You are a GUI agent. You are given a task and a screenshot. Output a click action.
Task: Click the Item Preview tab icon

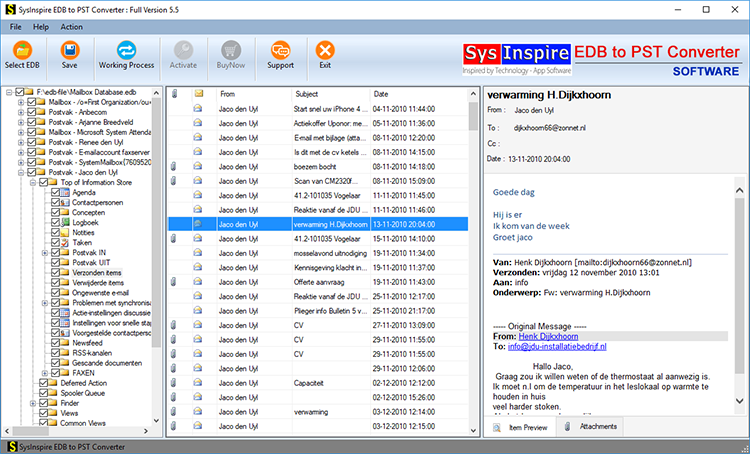tap(497, 427)
